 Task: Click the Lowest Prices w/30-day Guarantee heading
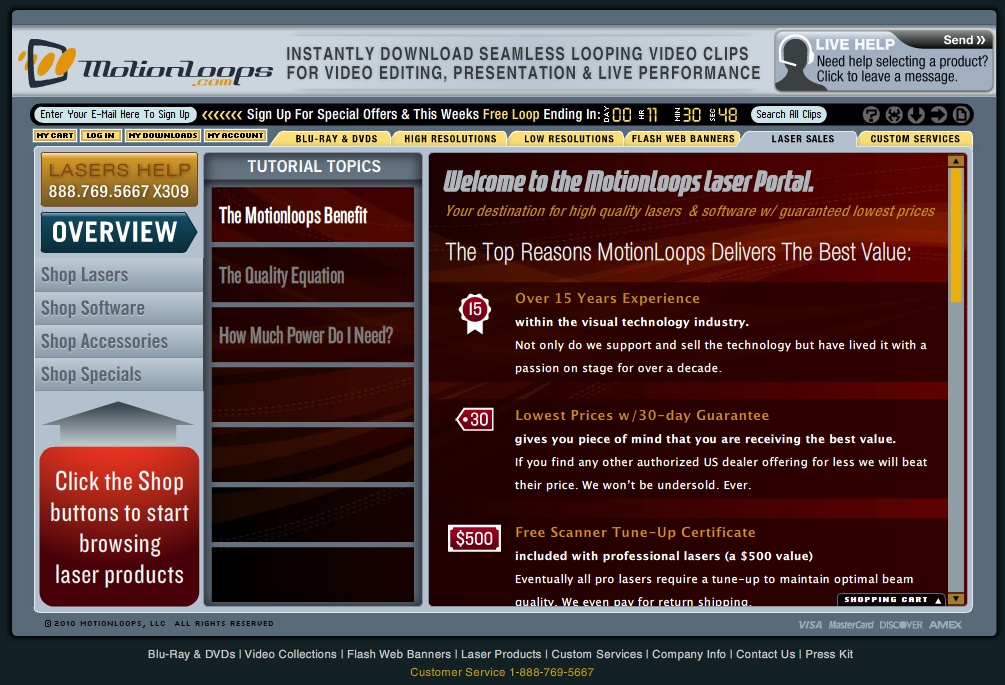pos(642,415)
